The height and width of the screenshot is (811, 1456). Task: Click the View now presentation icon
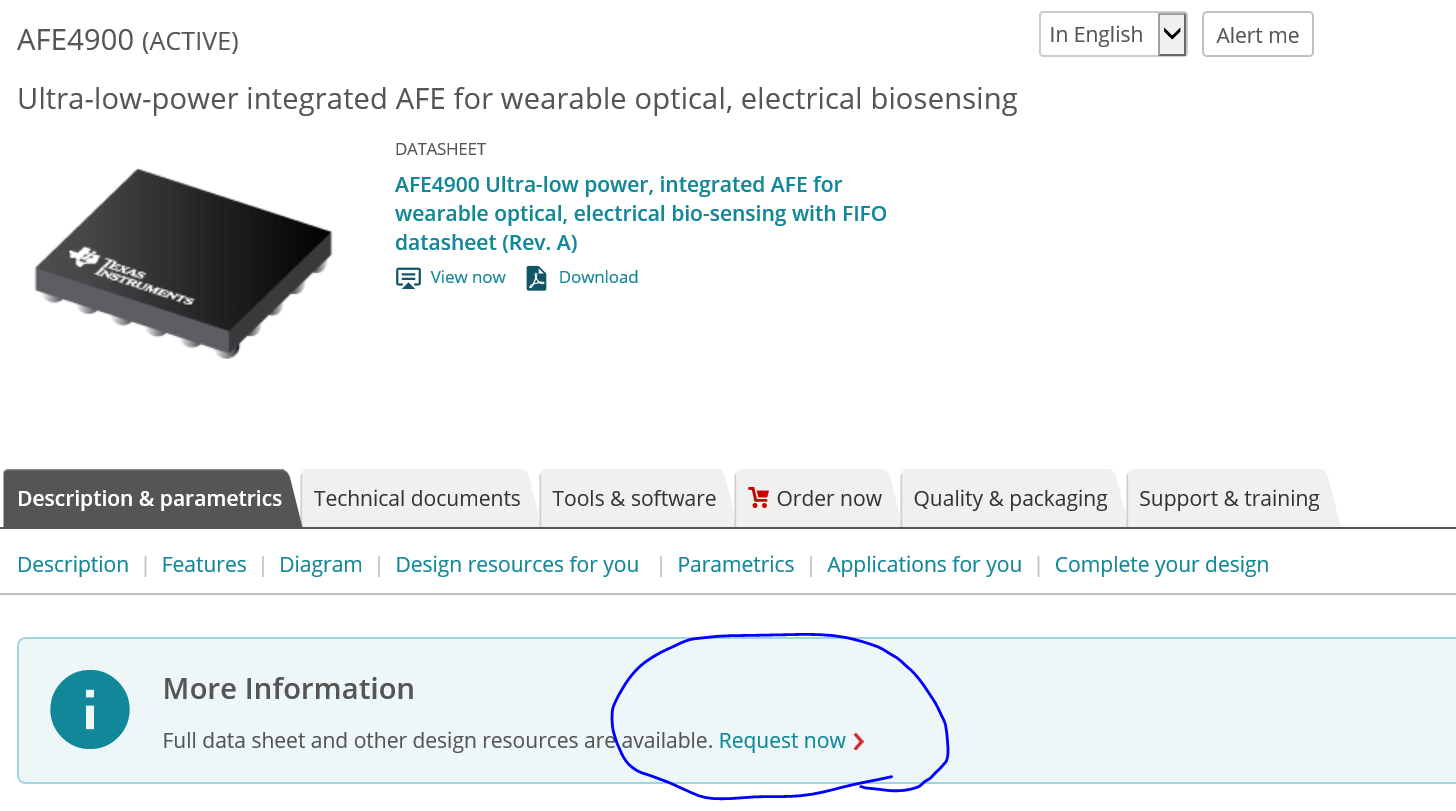pos(408,278)
